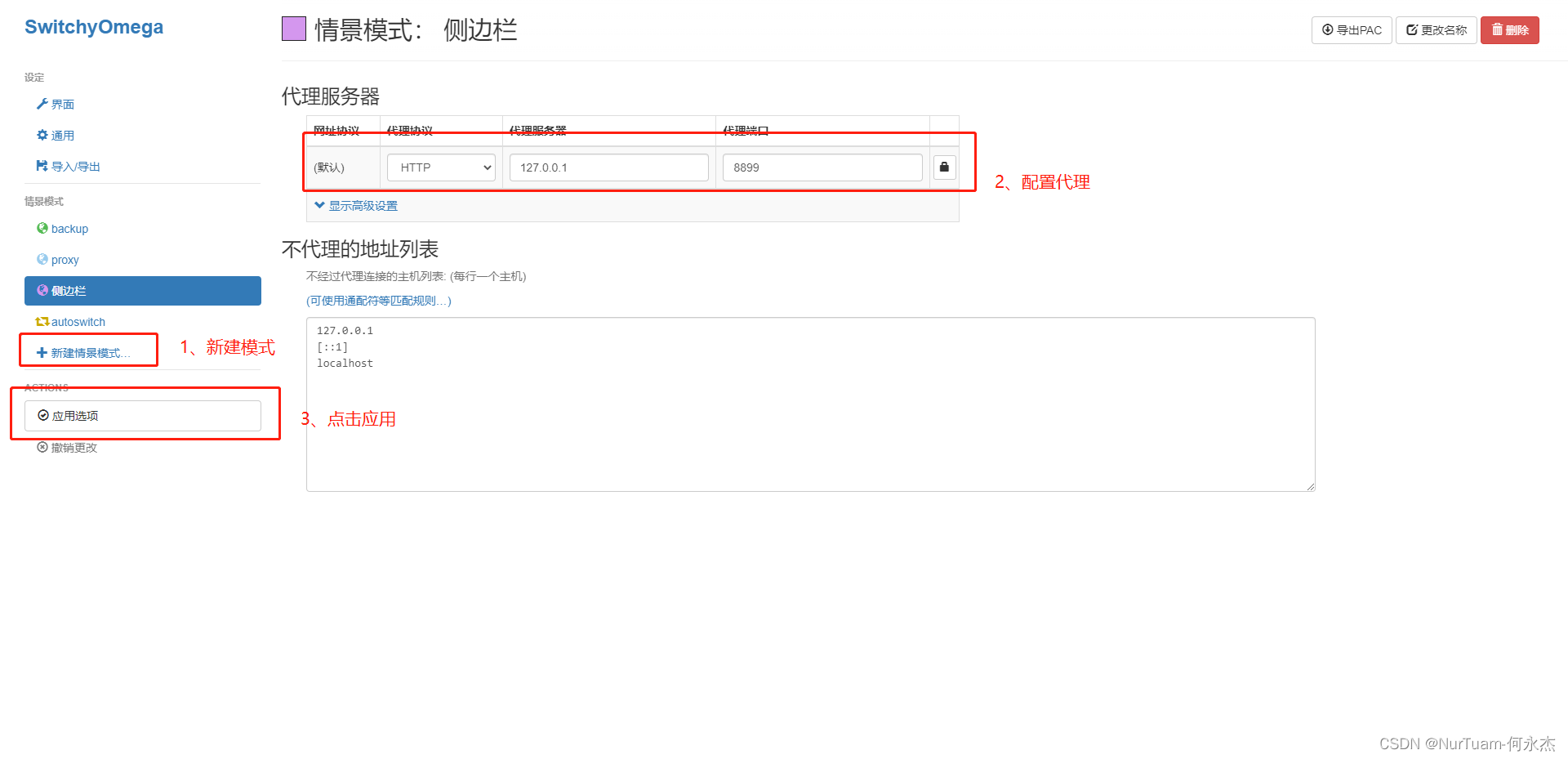Click the bypass list text area
The image size is (1568, 759).
(811, 404)
